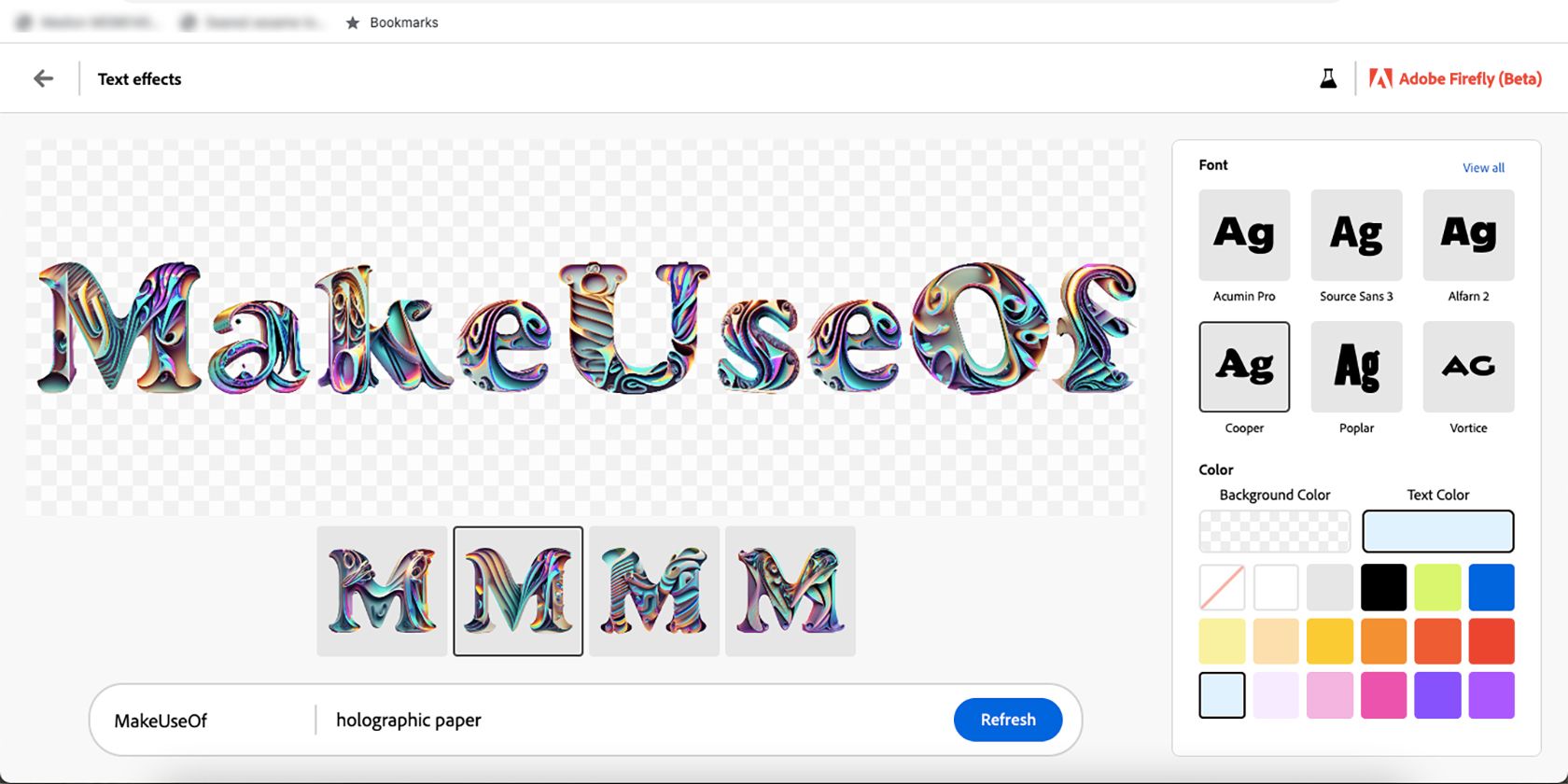Choose the peach color swatch
This screenshot has height=784, width=1568.
[x=1276, y=641]
